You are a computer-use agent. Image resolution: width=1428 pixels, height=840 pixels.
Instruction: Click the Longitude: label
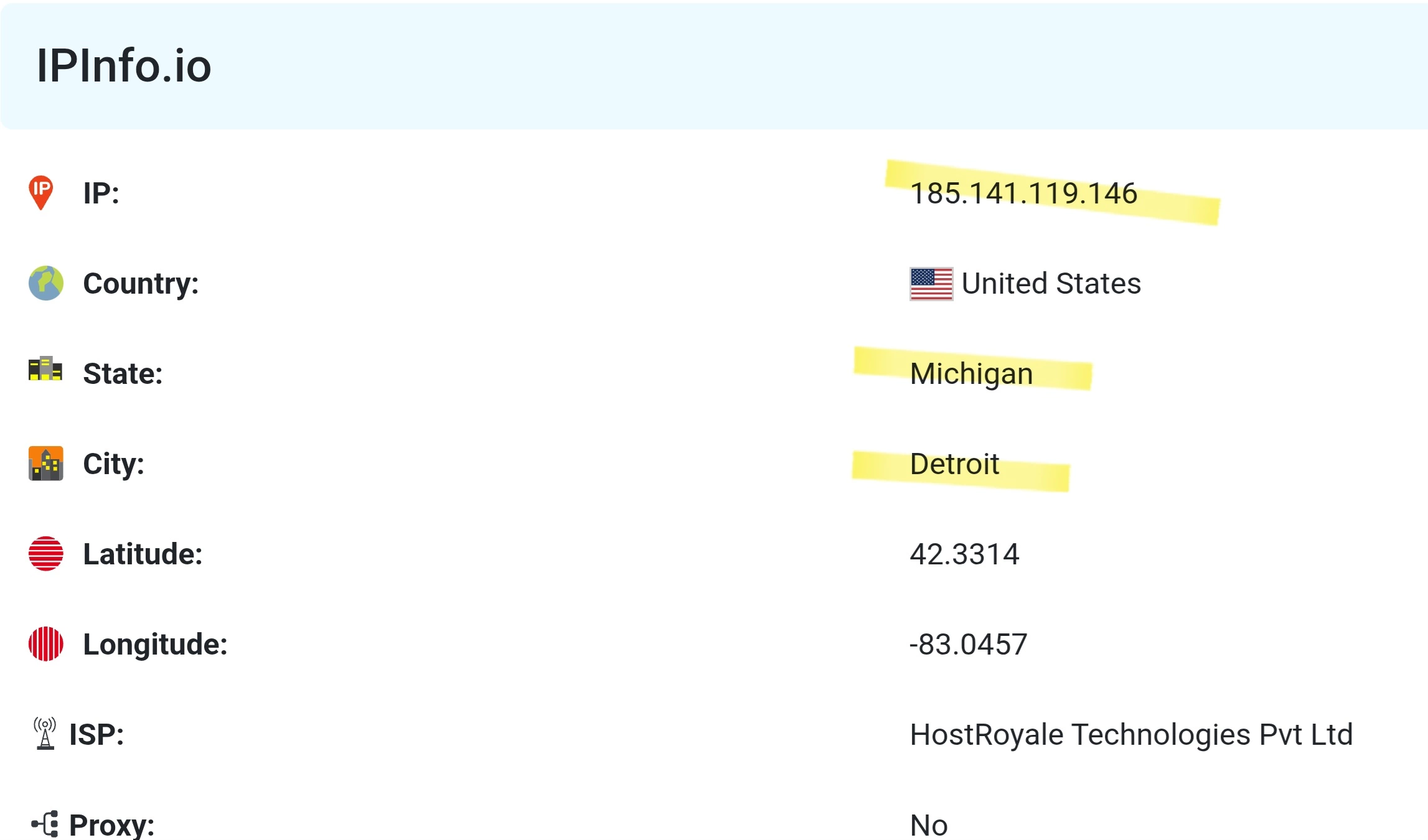tap(155, 645)
